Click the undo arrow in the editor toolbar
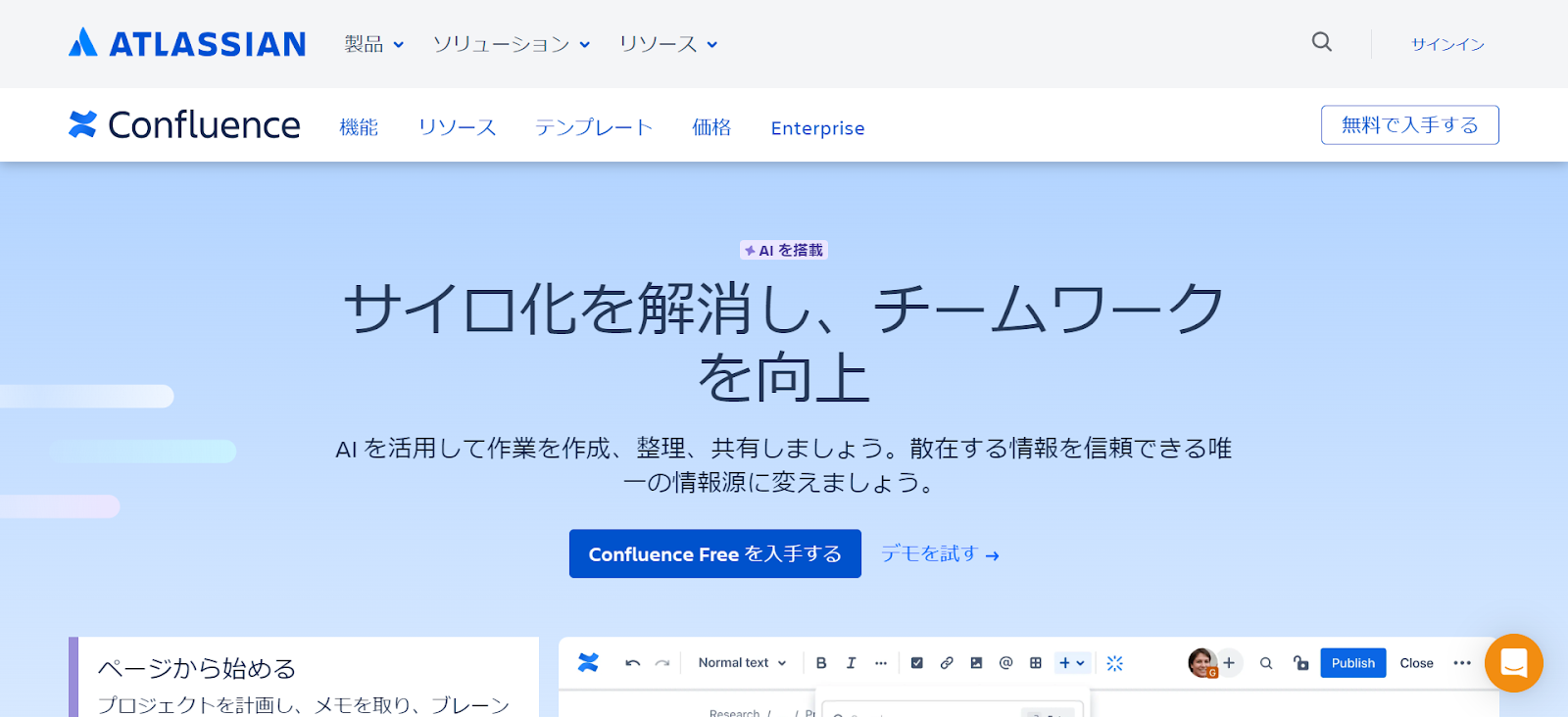The width and height of the screenshot is (1568, 717). coord(632,663)
